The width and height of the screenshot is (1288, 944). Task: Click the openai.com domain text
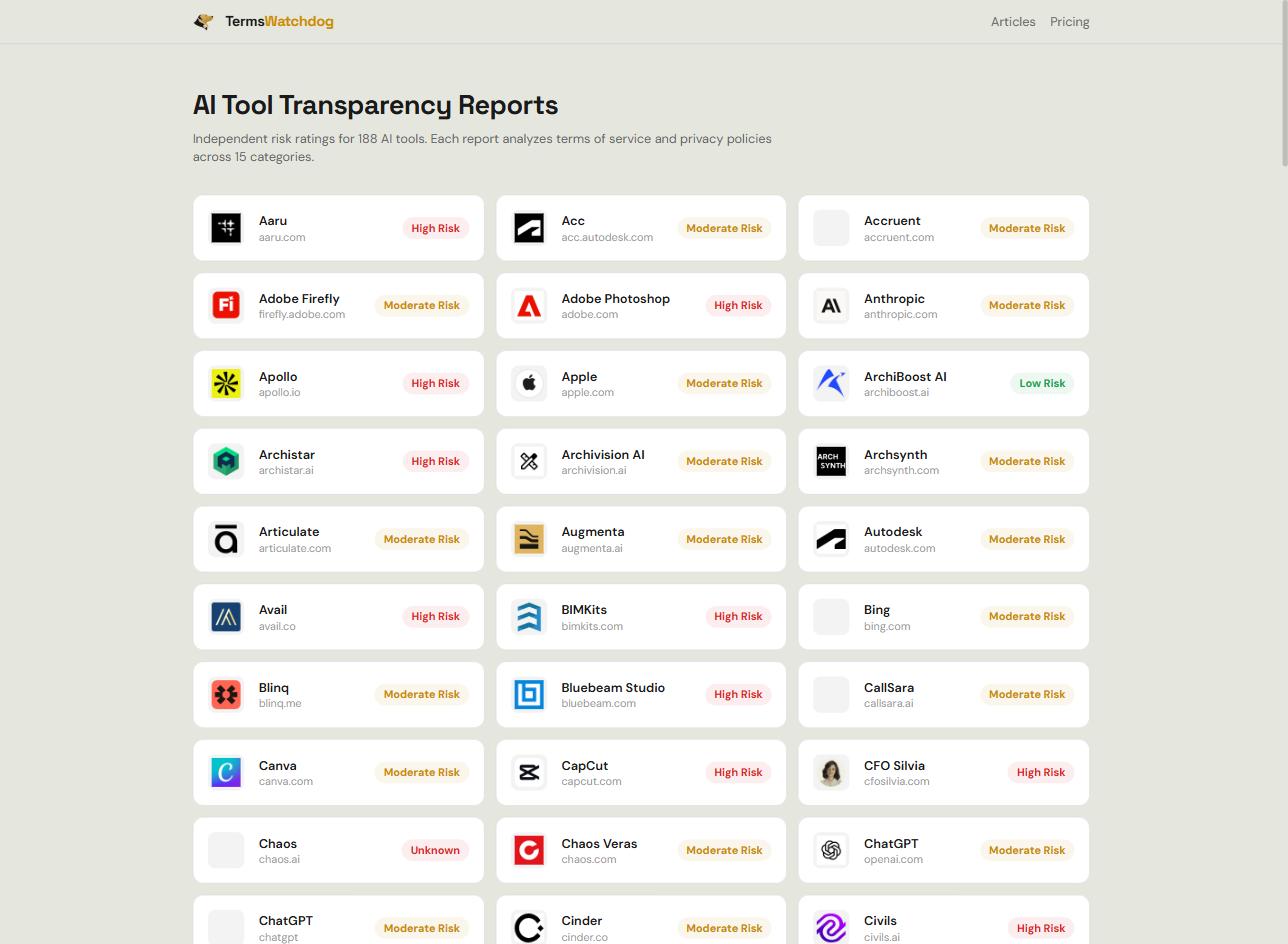point(894,859)
